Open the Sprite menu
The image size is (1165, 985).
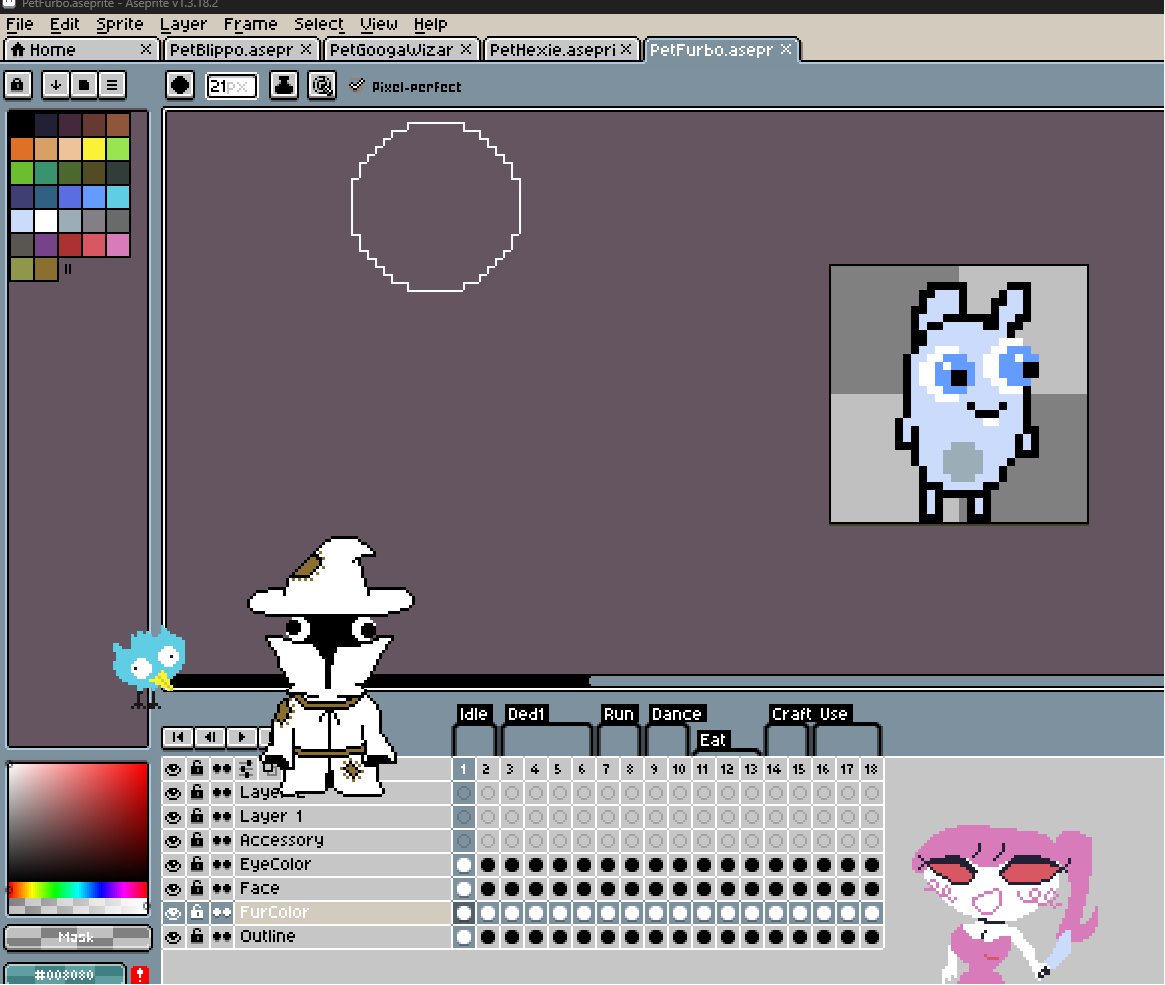(x=120, y=25)
